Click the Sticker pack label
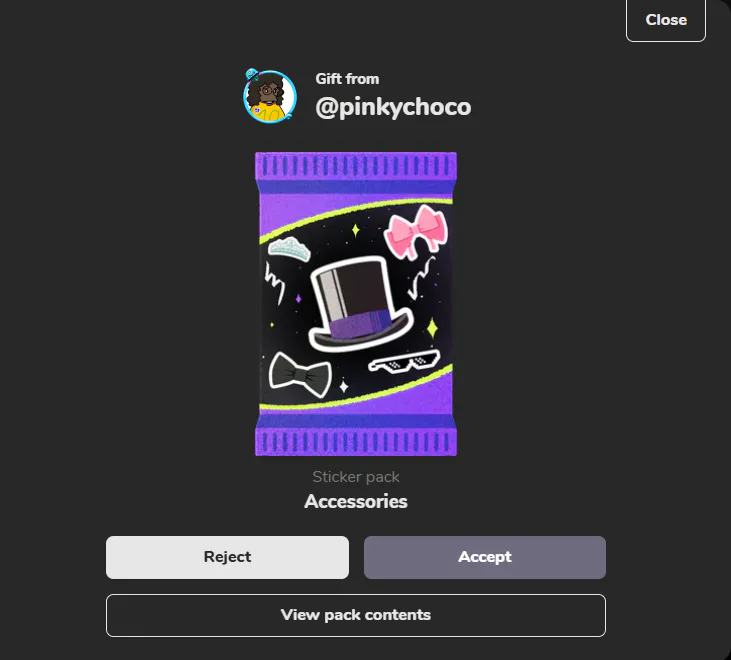 356,477
